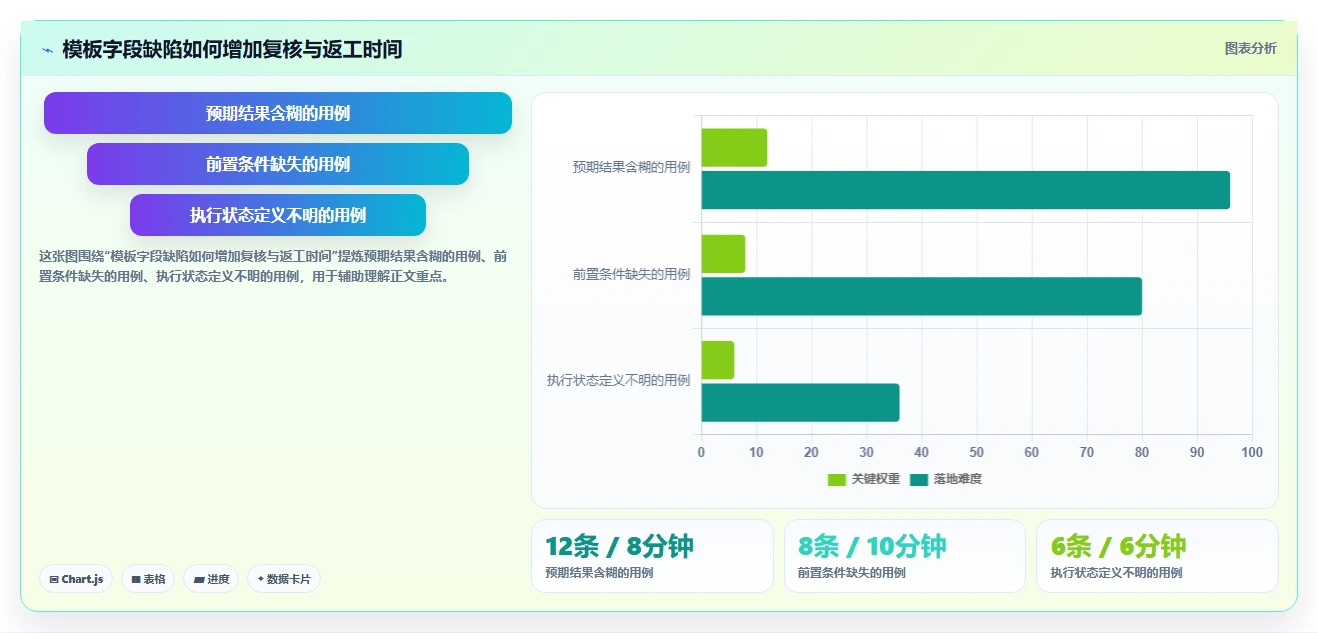Viewport: 1318px width, 633px height.
Task: Click the x-axis tick label 100
Action: coord(1251,453)
